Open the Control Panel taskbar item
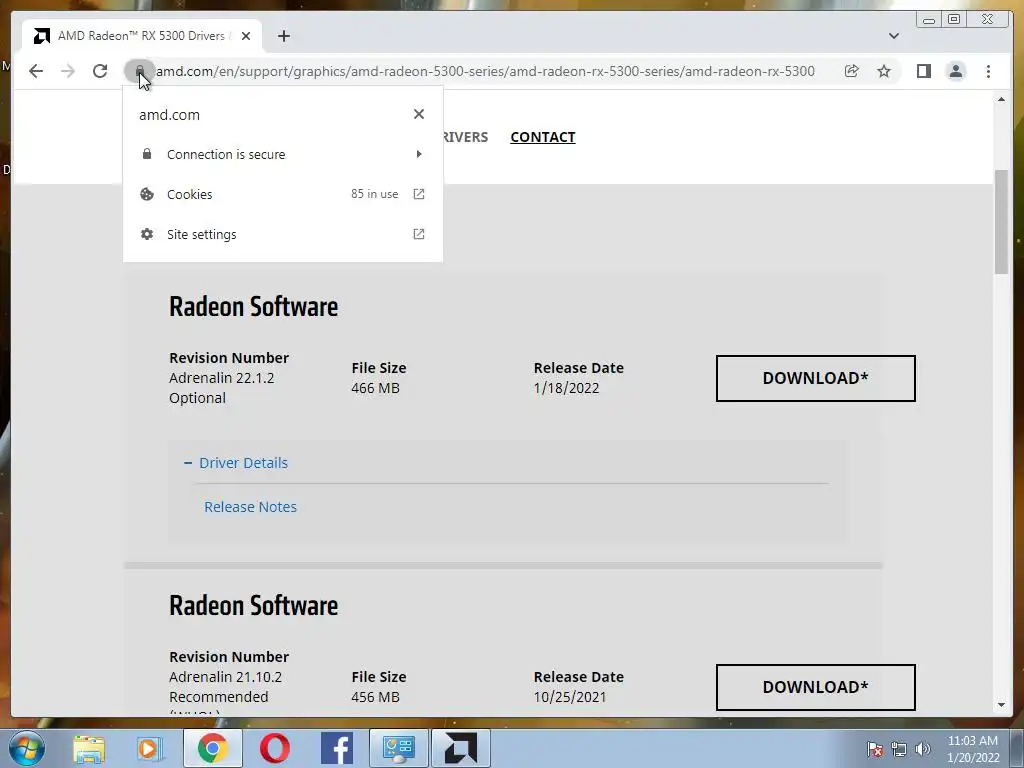This screenshot has width=1024, height=768. (x=399, y=748)
